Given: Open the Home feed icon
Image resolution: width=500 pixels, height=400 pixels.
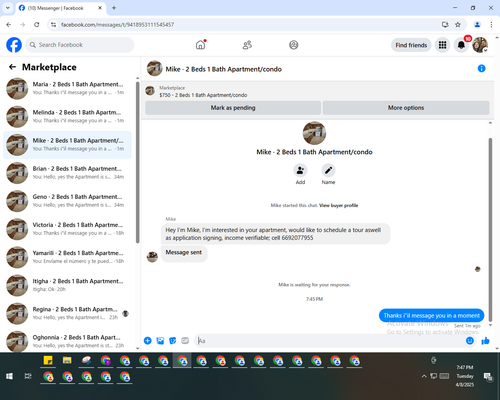Looking at the screenshot, I should click(200, 45).
